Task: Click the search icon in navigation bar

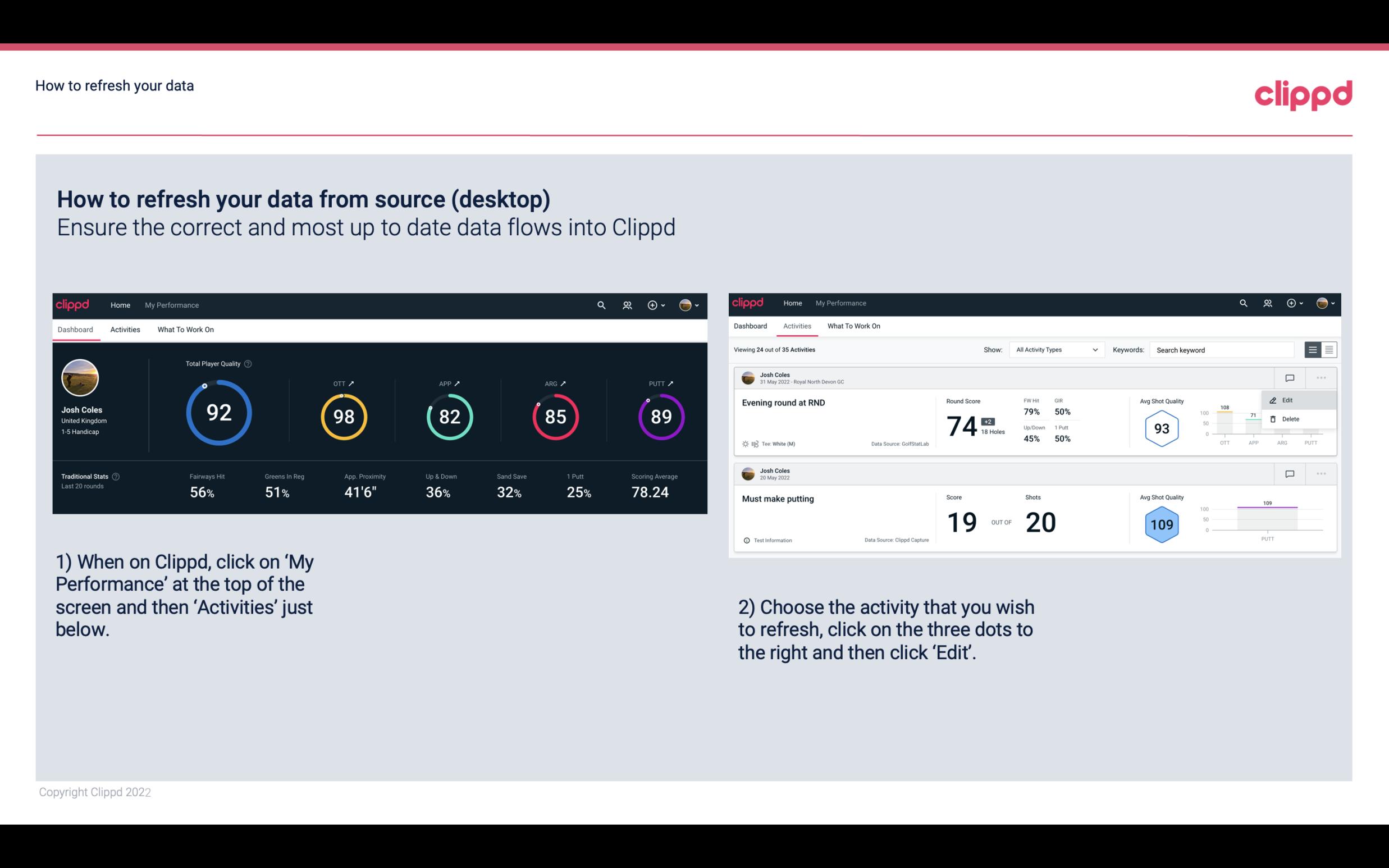Action: pyautogui.click(x=600, y=304)
